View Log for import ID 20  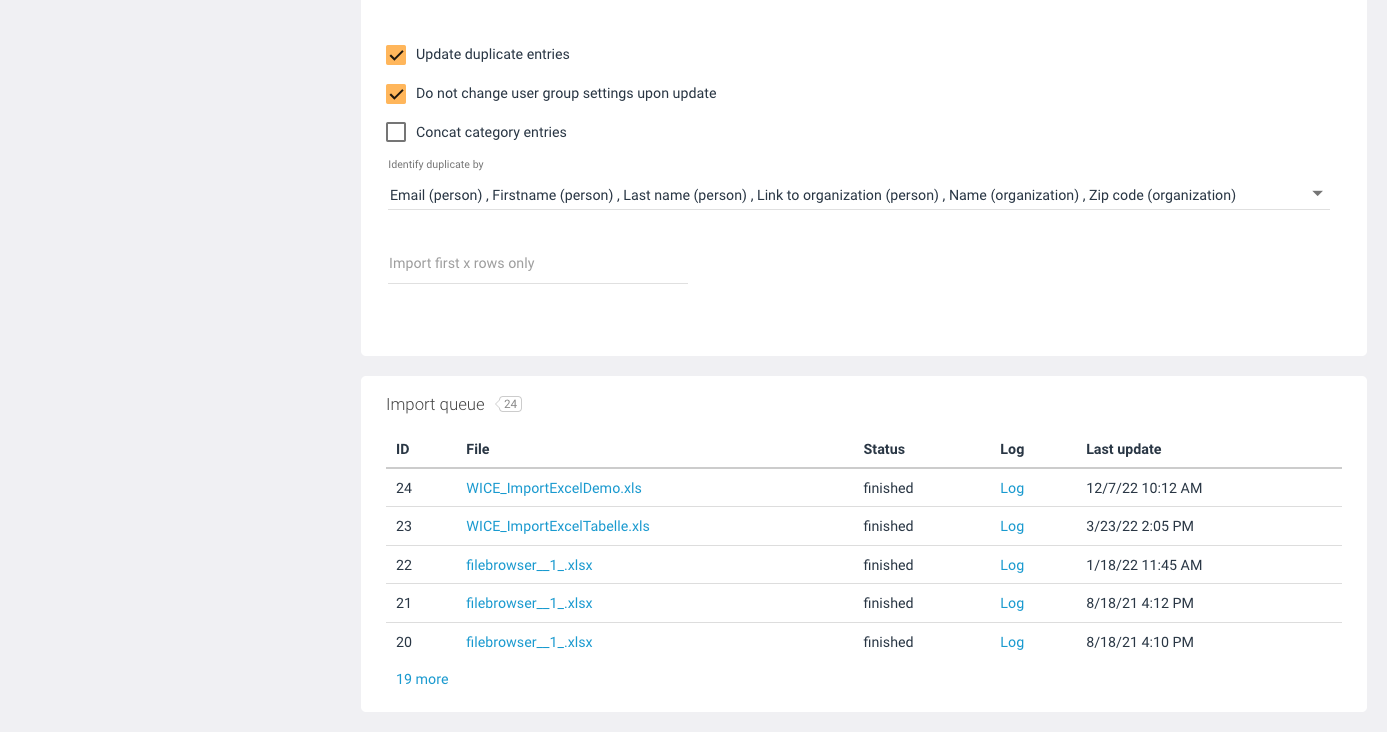tap(1012, 642)
